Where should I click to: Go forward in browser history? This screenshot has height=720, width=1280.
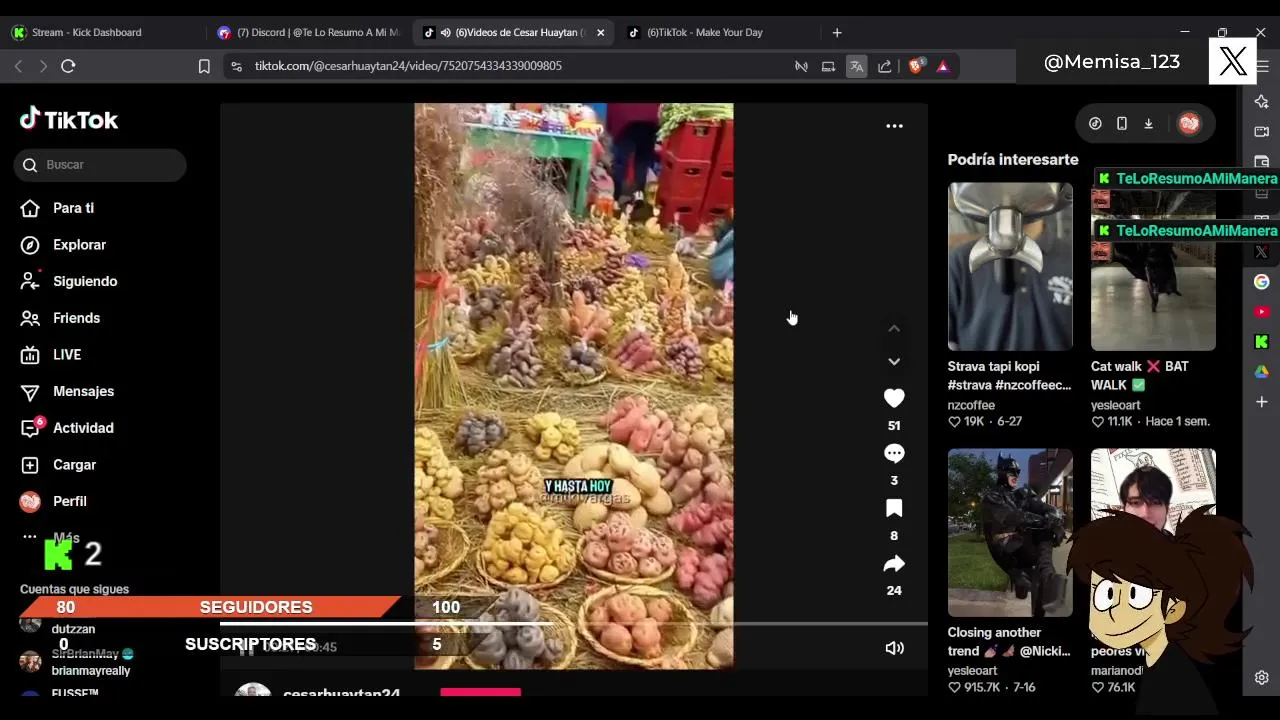[43, 66]
